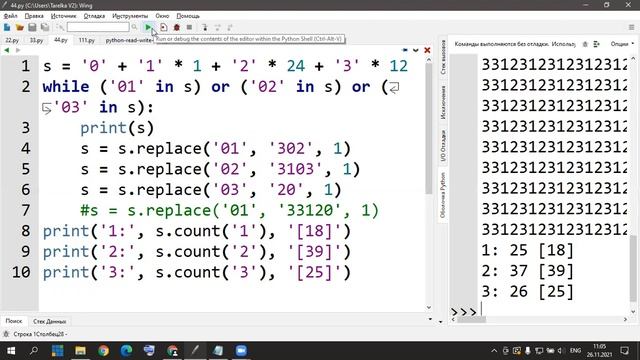Go back with the green left arrow
This screenshot has height=360, width=640.
point(7,50)
